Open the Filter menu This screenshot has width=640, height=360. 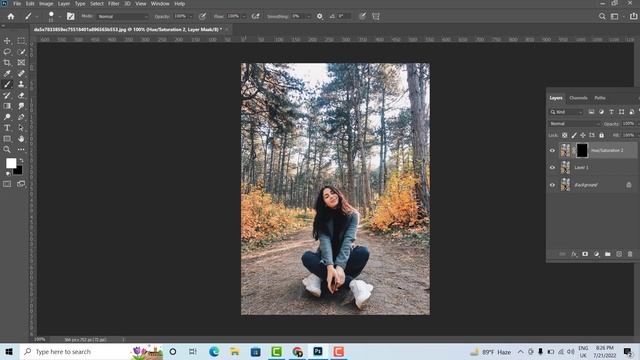coord(113,4)
